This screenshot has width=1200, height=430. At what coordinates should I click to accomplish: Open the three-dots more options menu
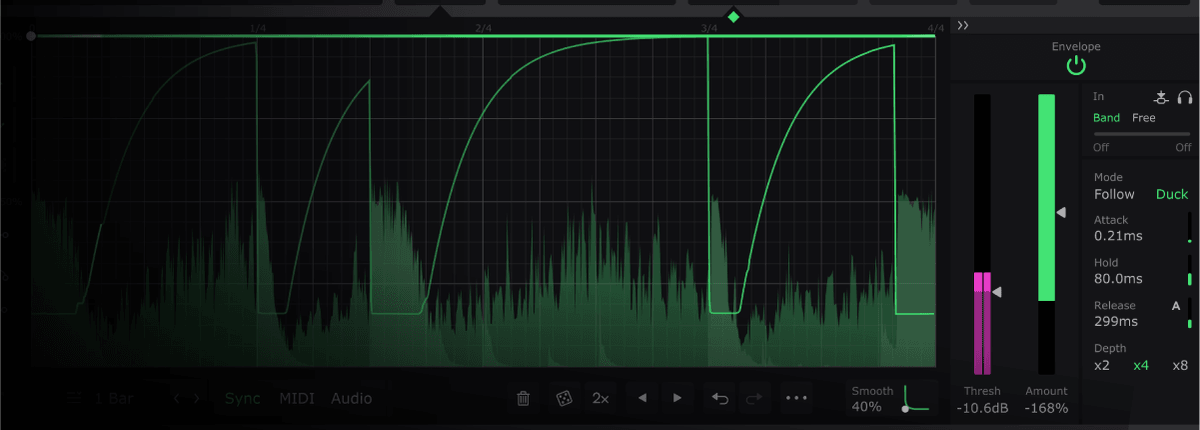tap(796, 398)
